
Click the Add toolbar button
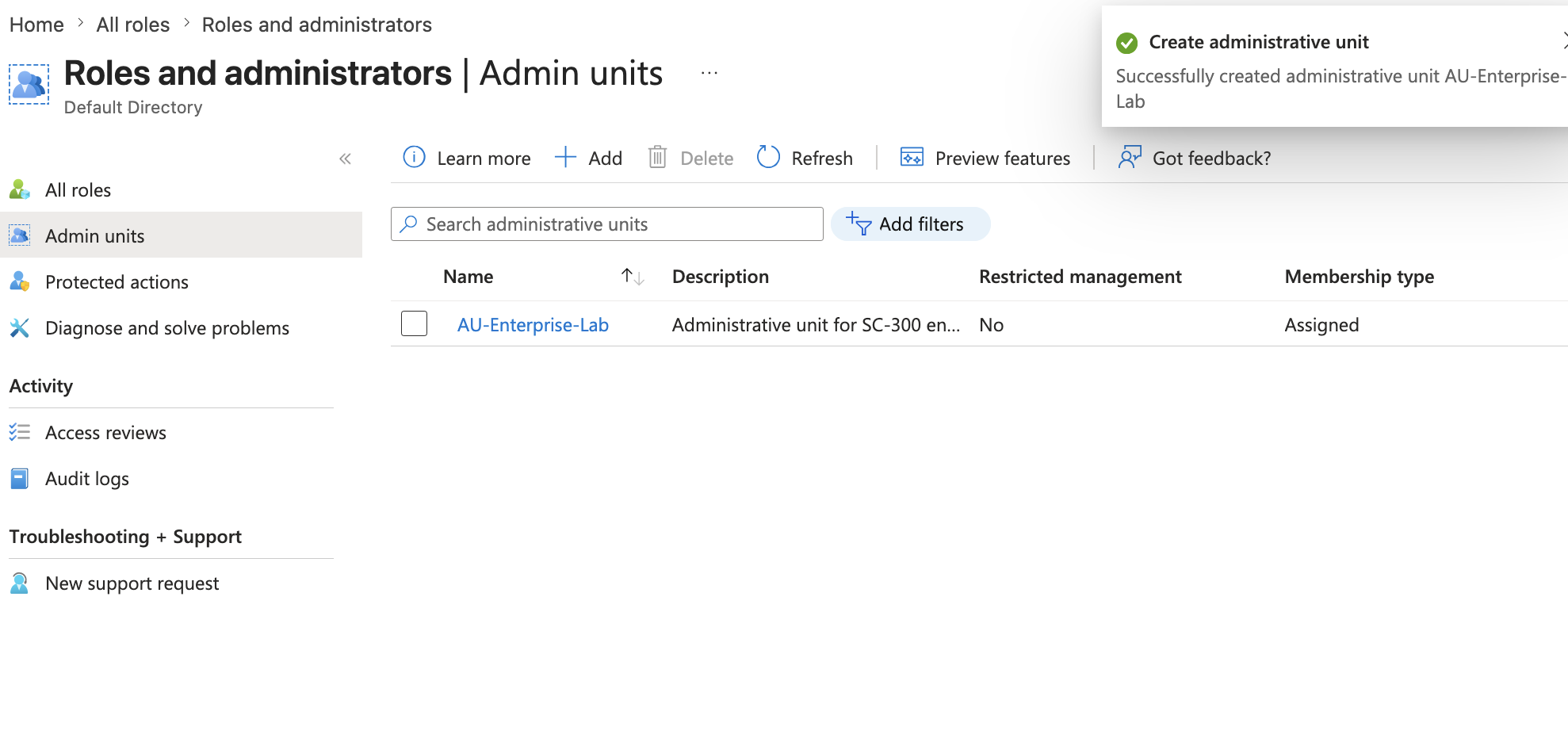[588, 158]
